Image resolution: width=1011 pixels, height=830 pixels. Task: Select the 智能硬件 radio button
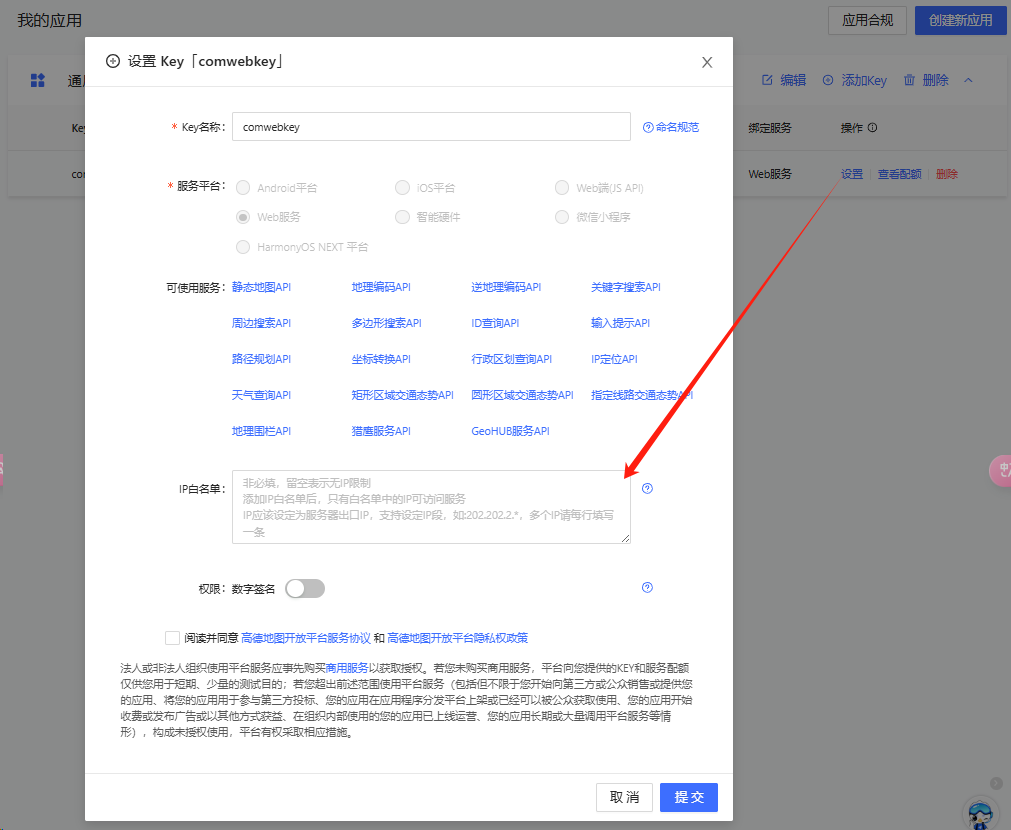(x=402, y=217)
